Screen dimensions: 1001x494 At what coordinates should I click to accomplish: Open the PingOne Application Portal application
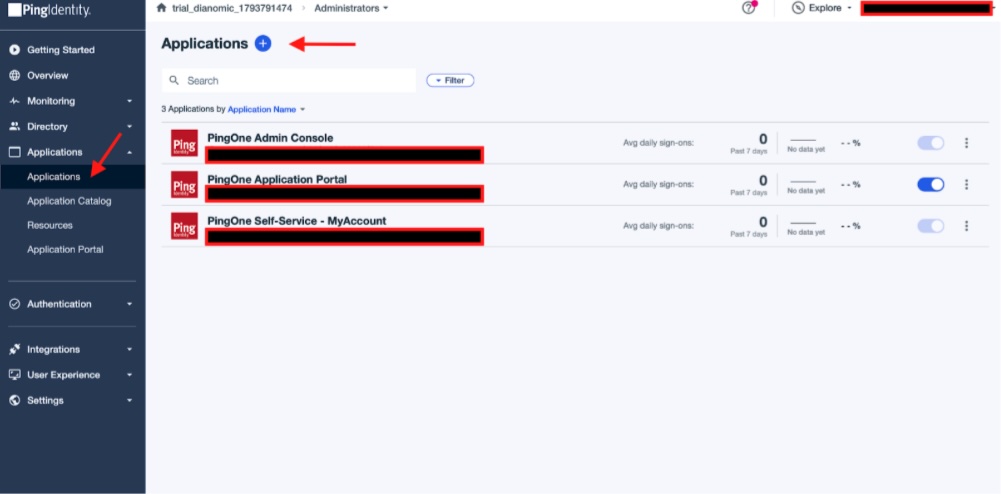pos(277,179)
